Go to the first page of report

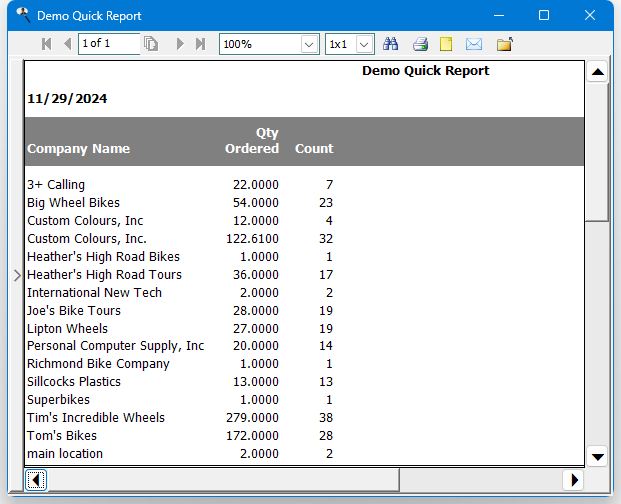(47, 44)
